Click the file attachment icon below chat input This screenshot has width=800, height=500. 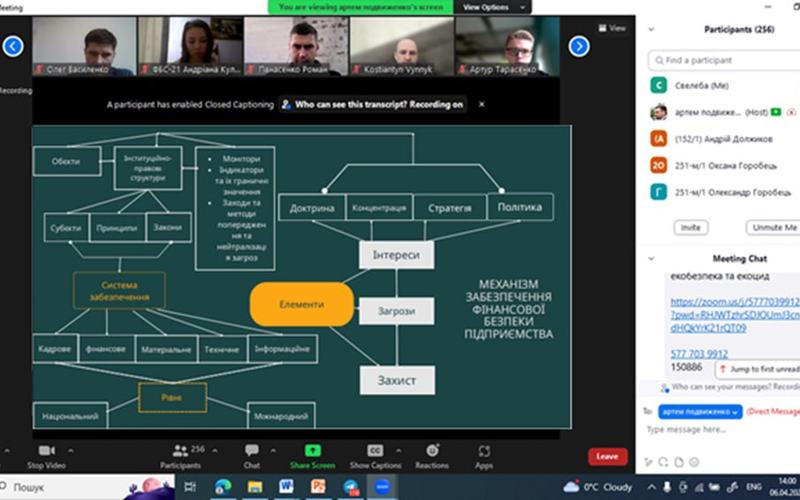point(679,462)
